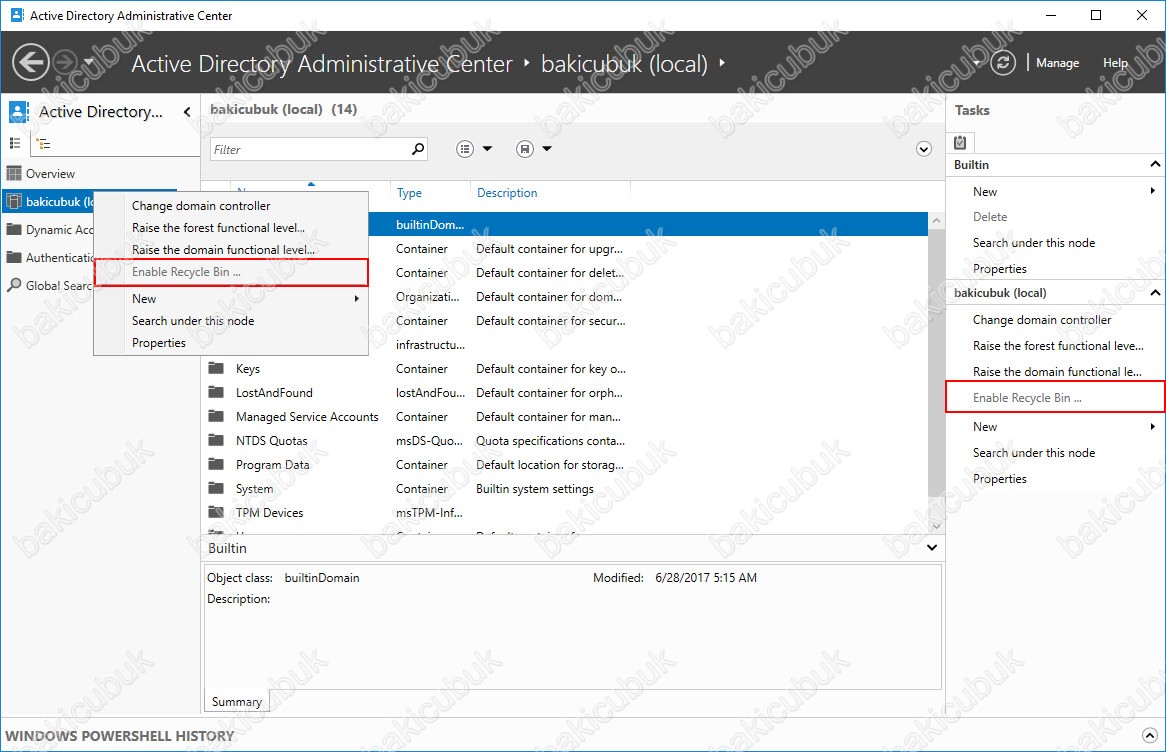The image size is (1166, 752).
Task: Click the Global Search magnifier icon
Action: 13,285
